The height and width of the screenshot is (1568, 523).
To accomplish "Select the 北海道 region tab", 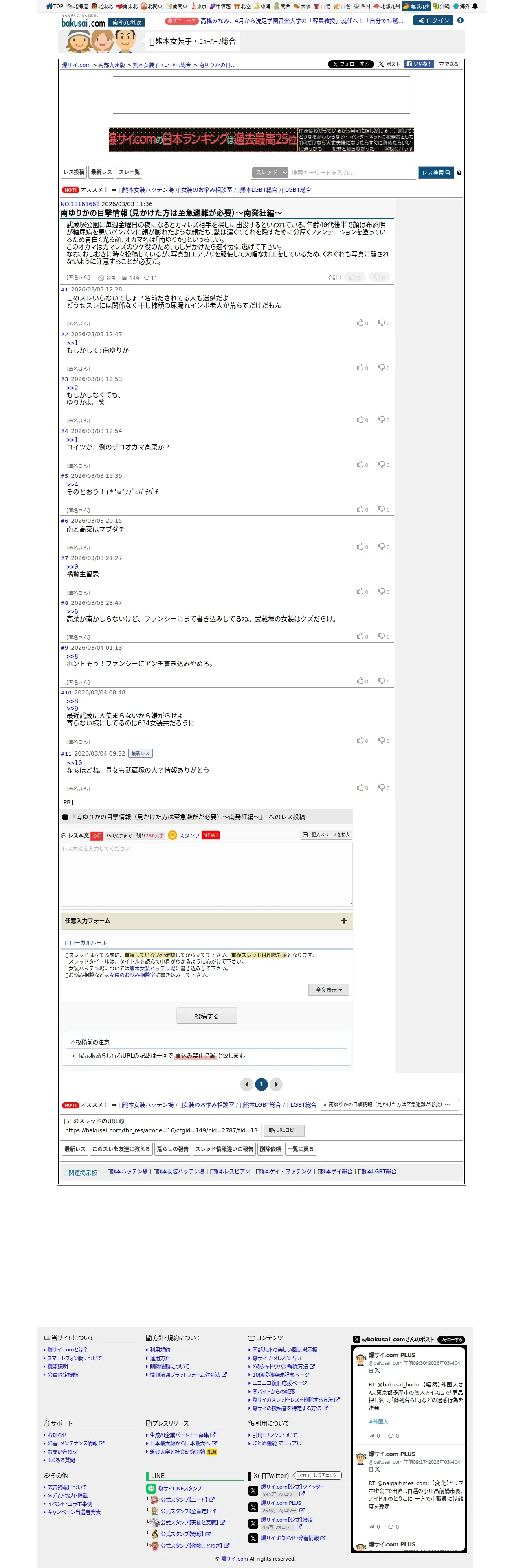I will (x=77, y=6).
